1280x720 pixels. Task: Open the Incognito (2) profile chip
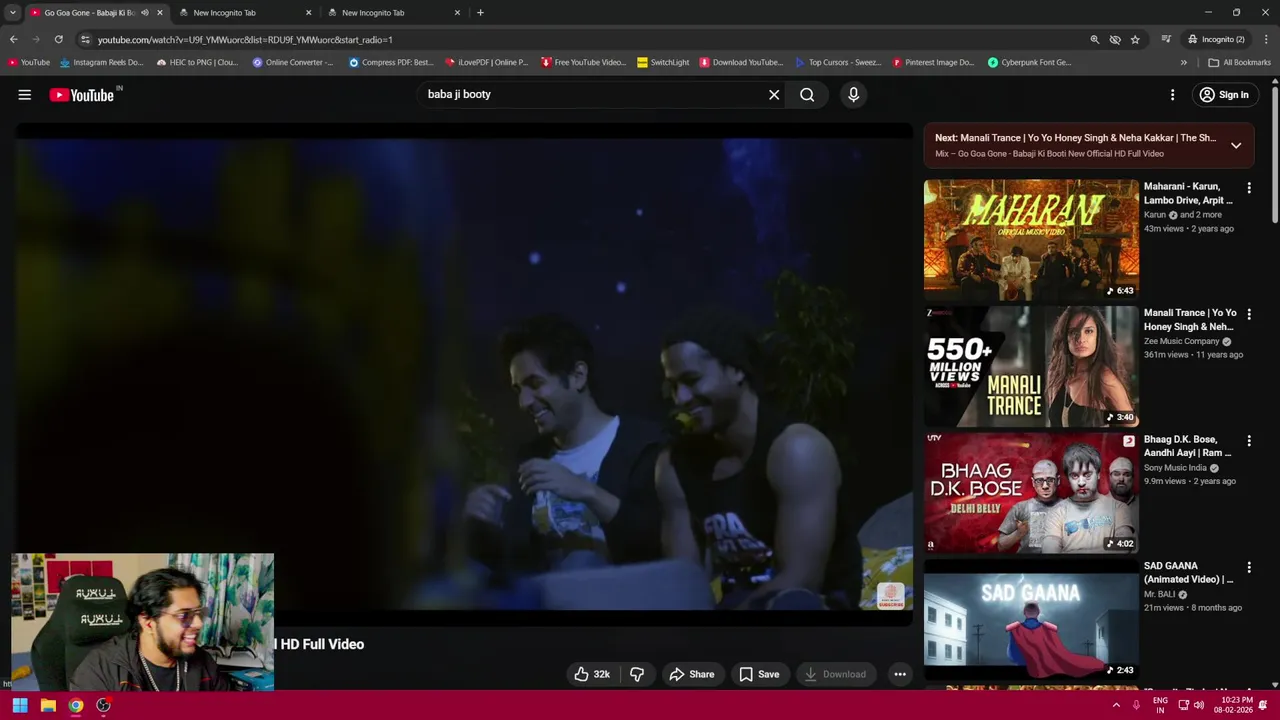point(1216,40)
